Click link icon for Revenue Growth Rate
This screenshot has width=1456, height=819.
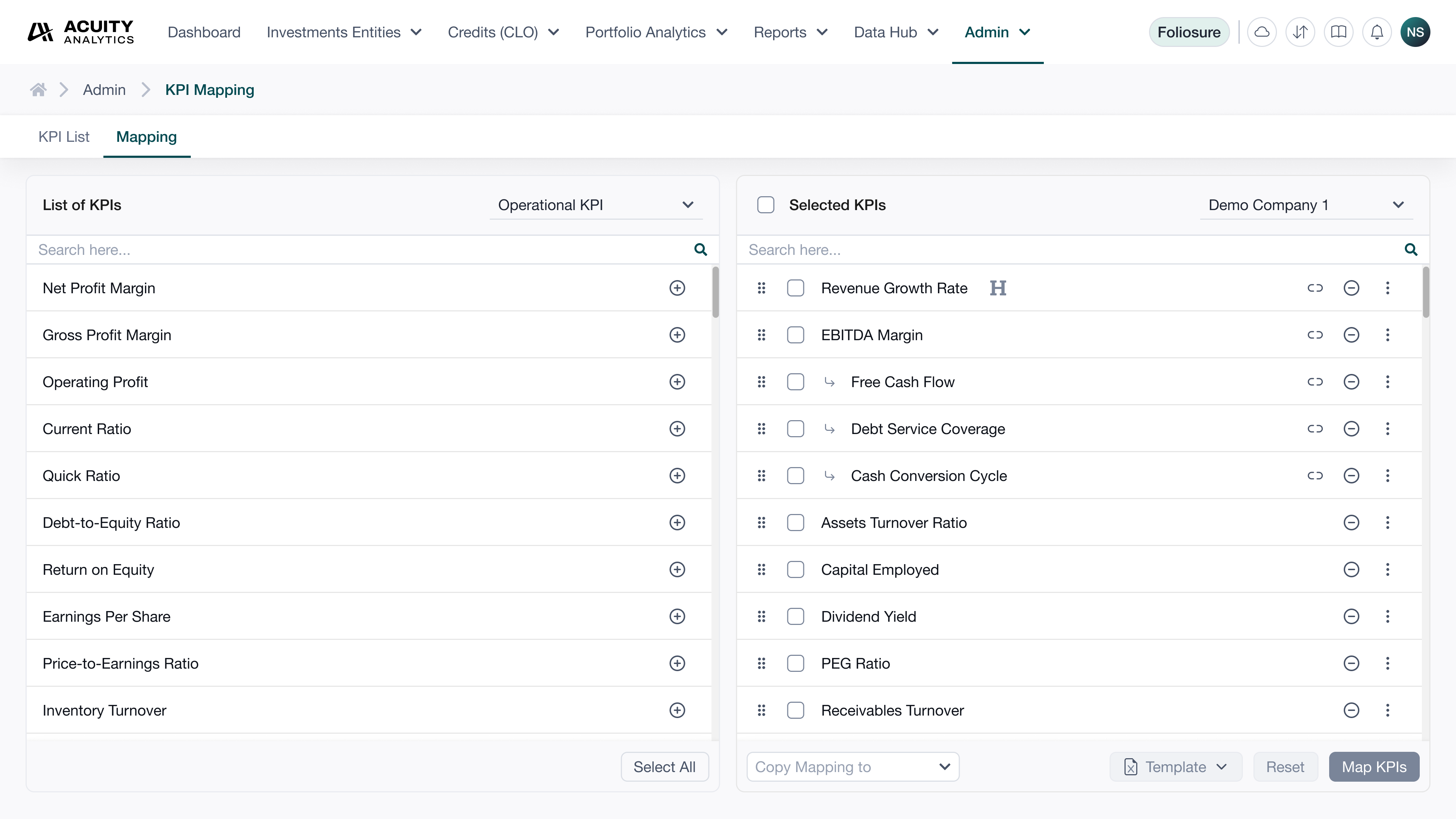pos(1315,288)
